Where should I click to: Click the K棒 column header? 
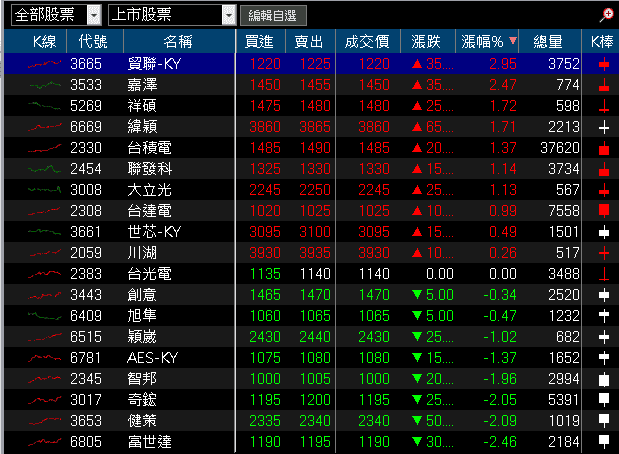pos(602,41)
